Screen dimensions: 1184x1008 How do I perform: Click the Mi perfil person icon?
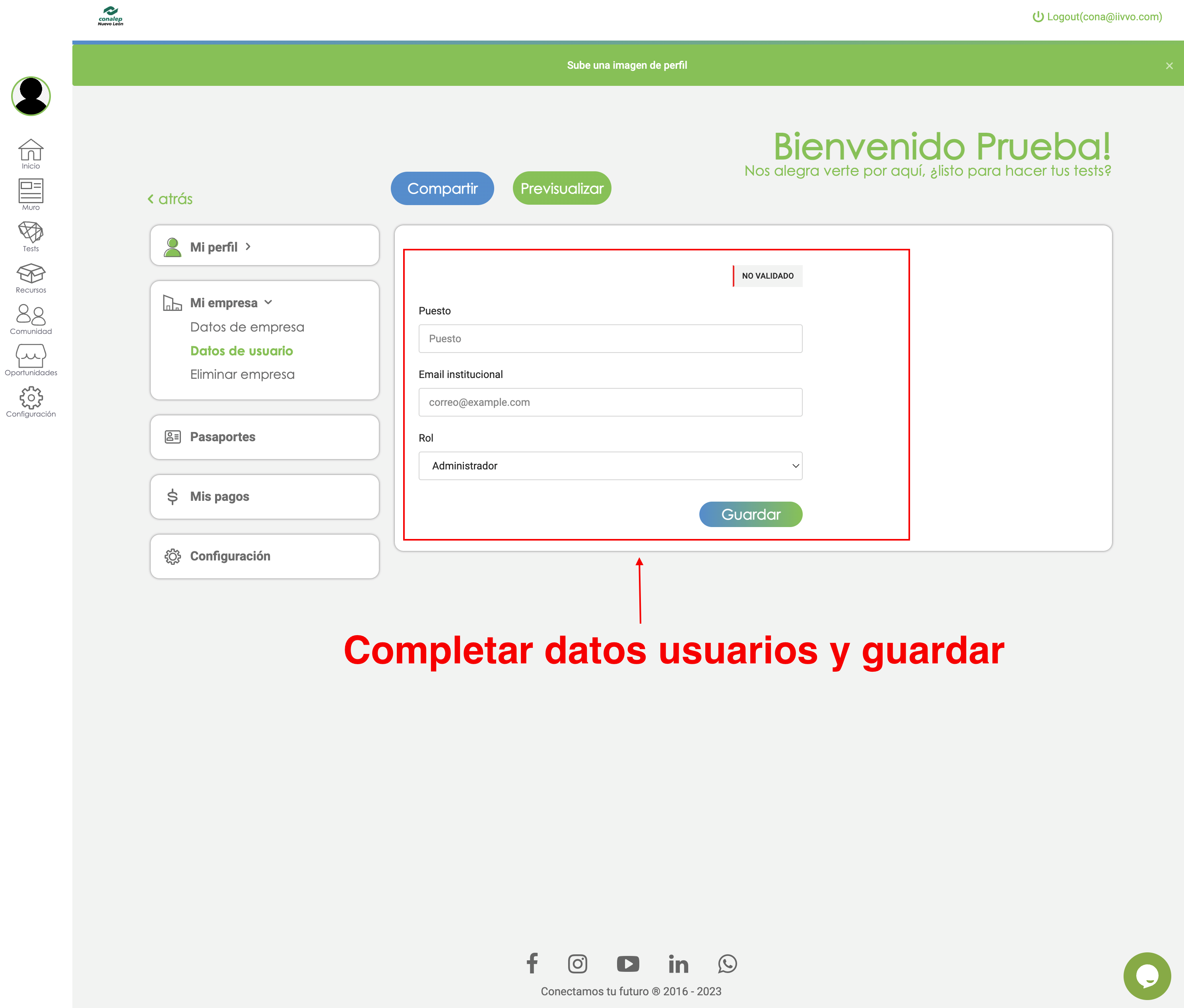click(173, 247)
